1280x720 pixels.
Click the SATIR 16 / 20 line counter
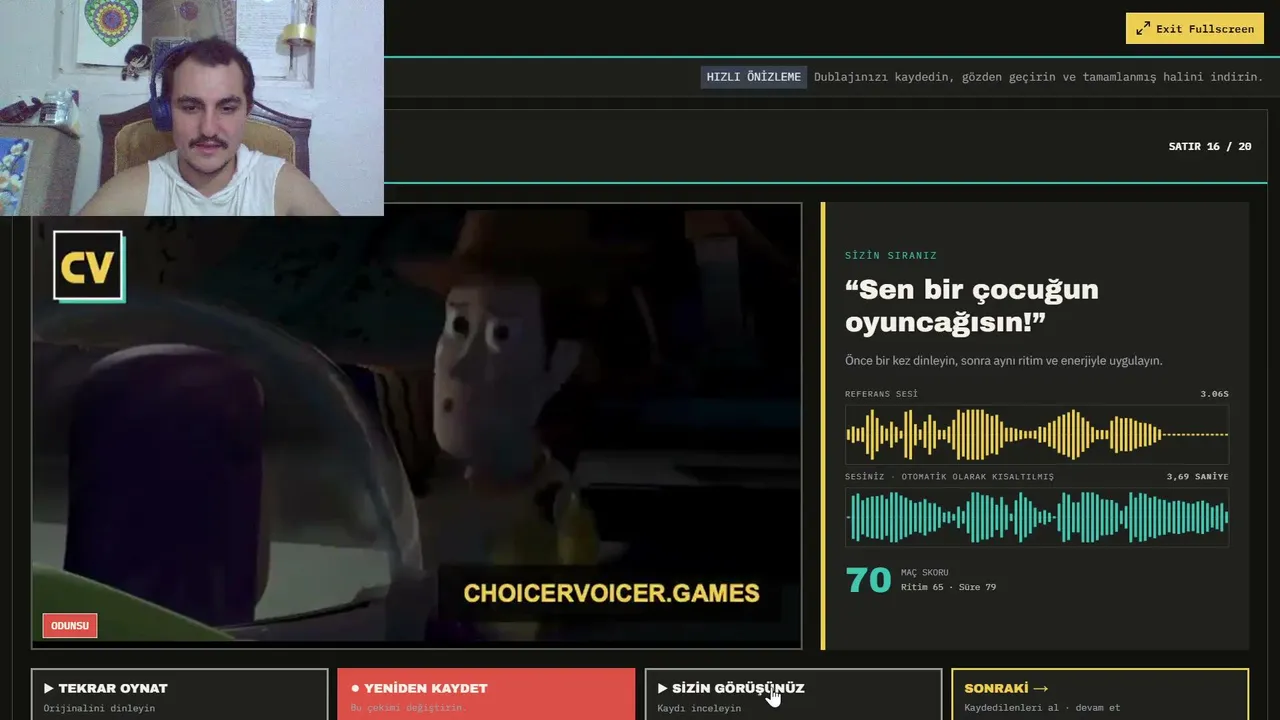(1210, 146)
